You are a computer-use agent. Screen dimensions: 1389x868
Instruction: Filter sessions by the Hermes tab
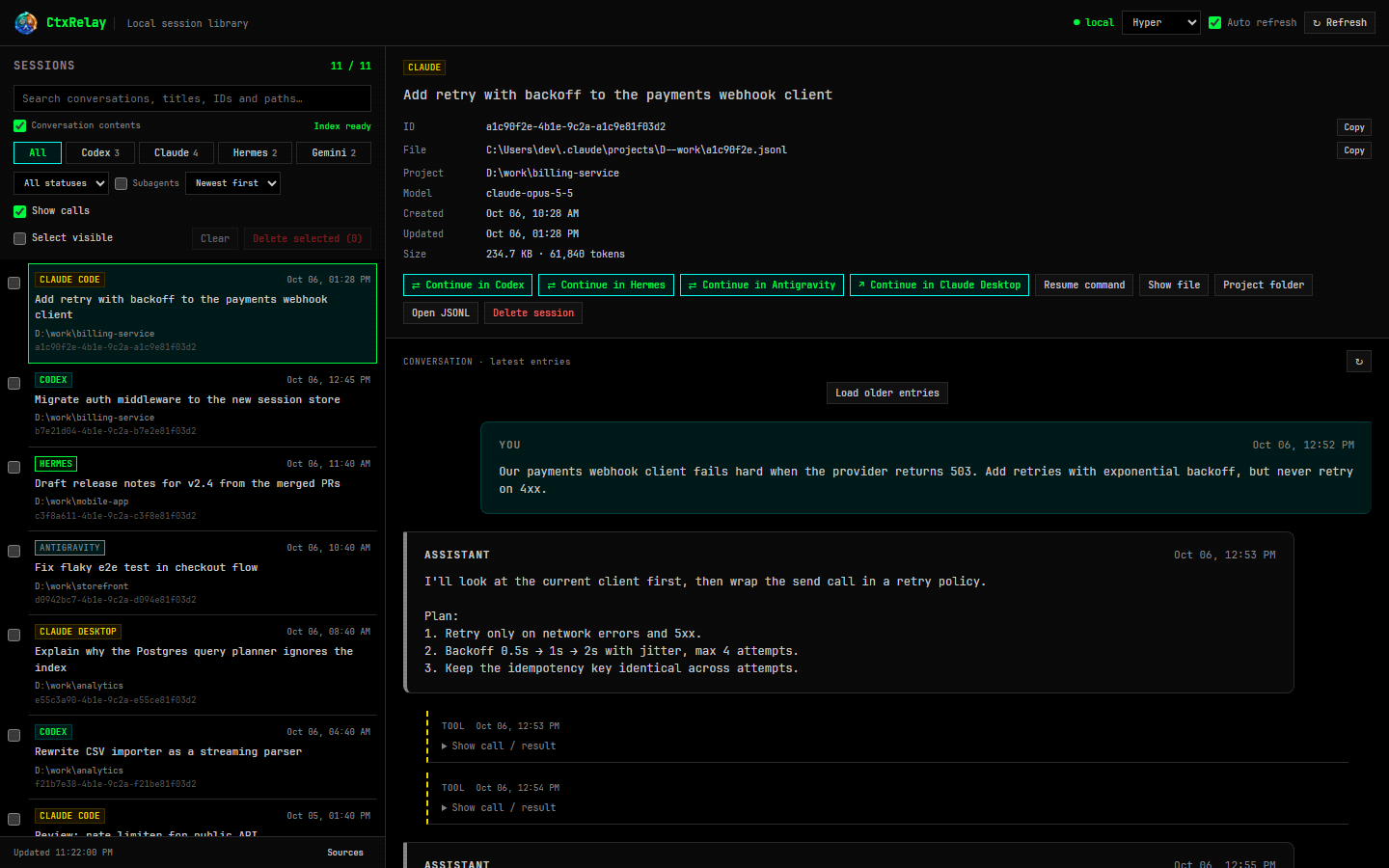[255, 152]
